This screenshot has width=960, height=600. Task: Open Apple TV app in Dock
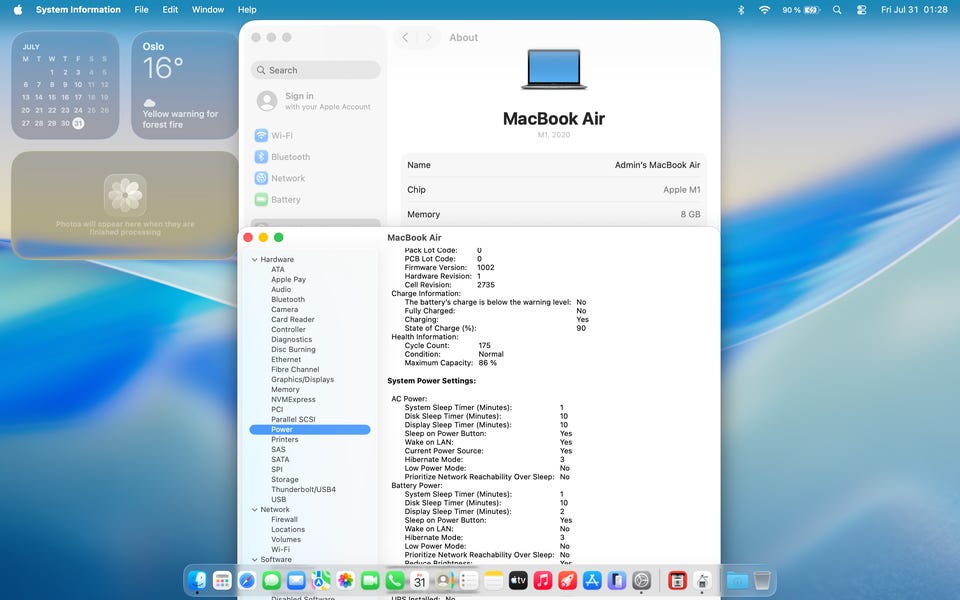coord(518,580)
